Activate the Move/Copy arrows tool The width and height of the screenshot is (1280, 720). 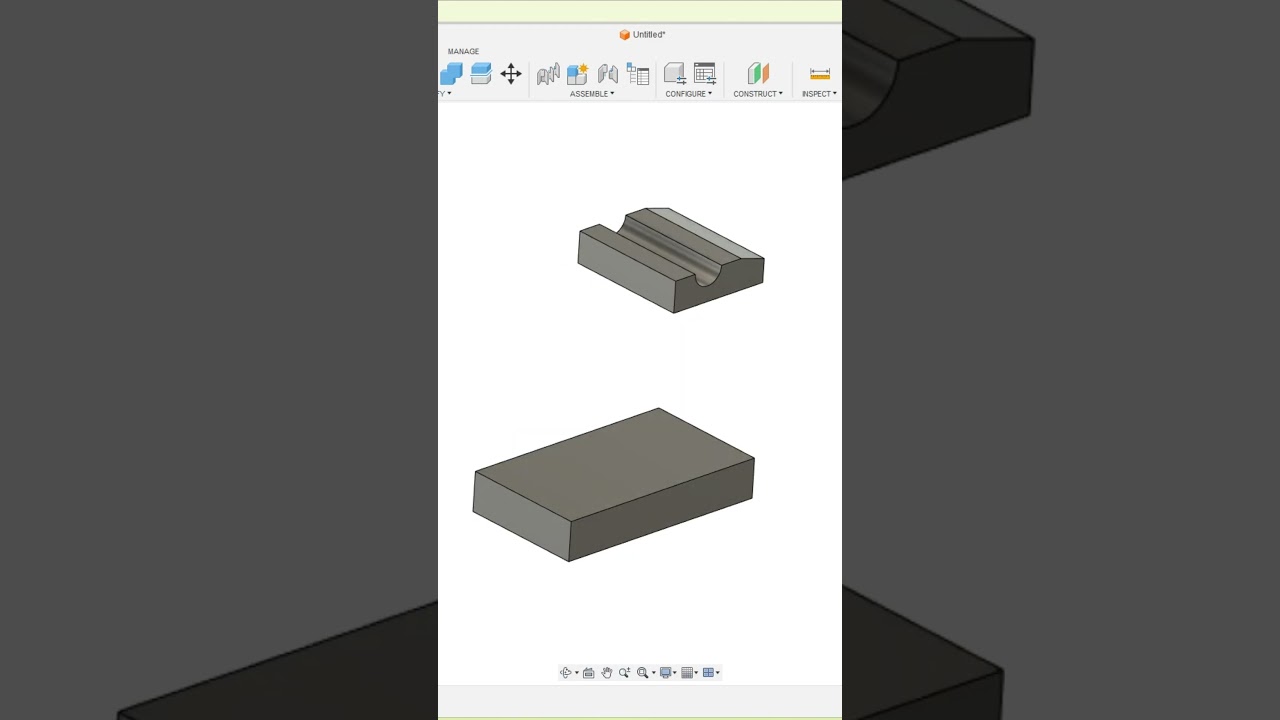[511, 73]
